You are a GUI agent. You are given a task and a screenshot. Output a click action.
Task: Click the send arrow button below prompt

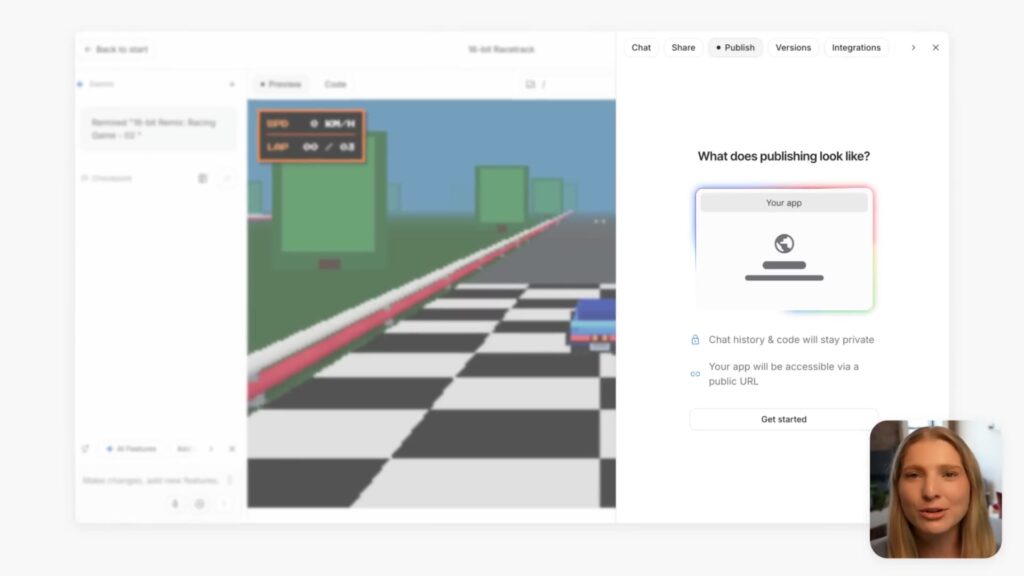click(x=224, y=504)
